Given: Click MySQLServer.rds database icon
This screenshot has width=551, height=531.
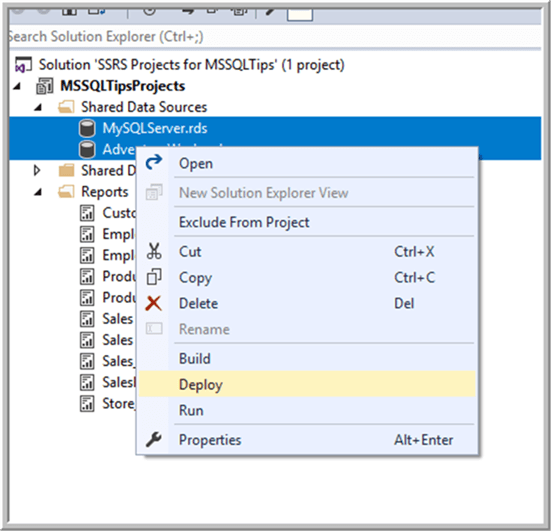Looking at the screenshot, I should [x=87, y=128].
